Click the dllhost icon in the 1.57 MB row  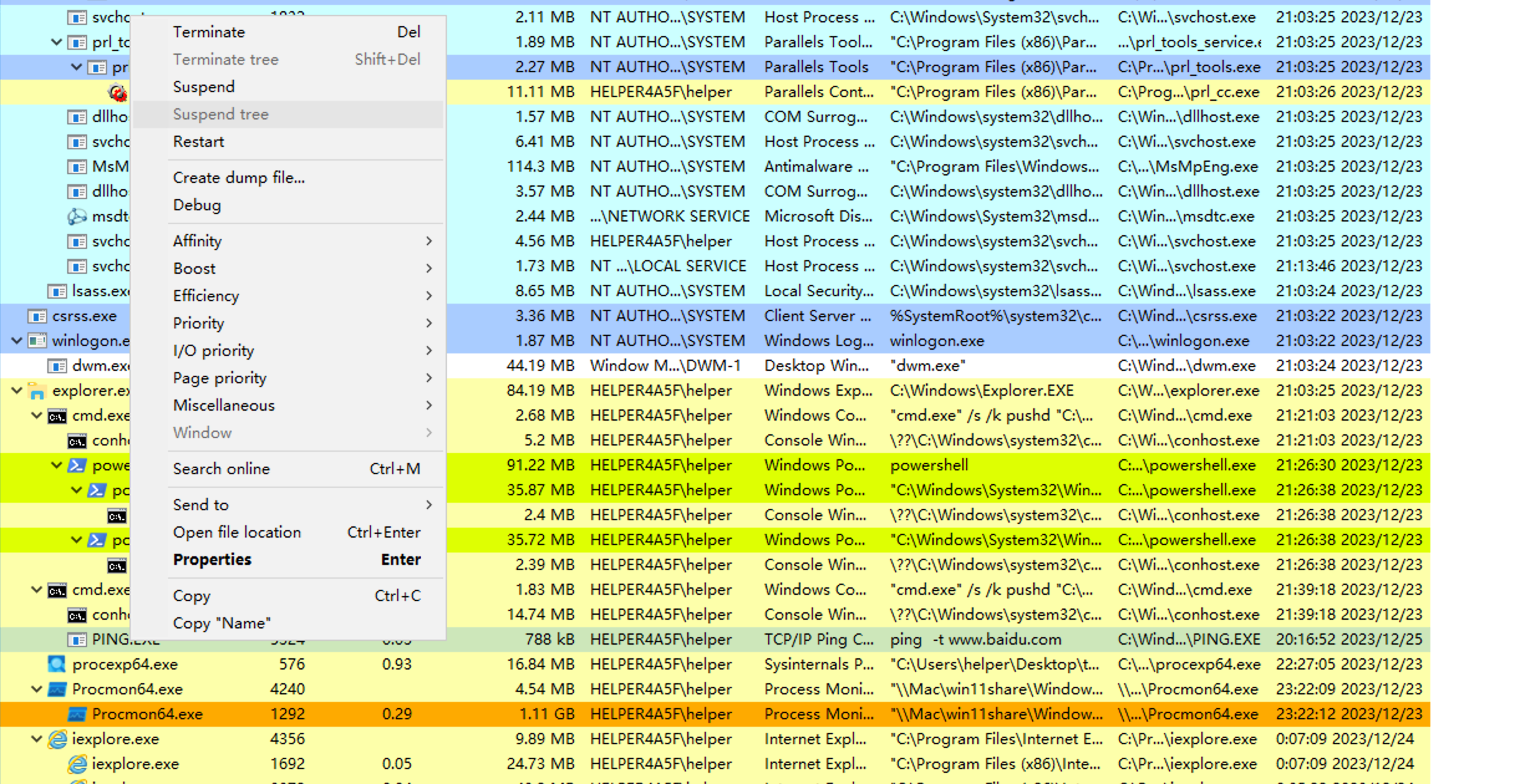click(x=77, y=117)
